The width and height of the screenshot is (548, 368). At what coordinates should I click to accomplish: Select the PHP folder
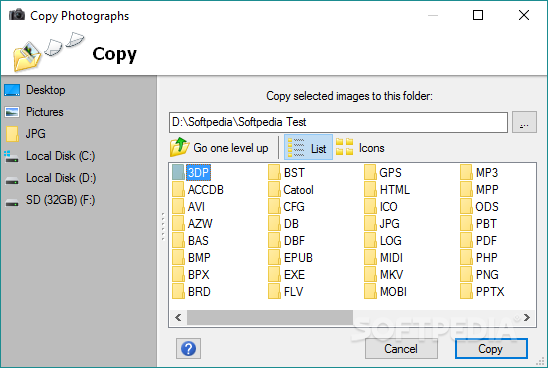[x=479, y=258]
